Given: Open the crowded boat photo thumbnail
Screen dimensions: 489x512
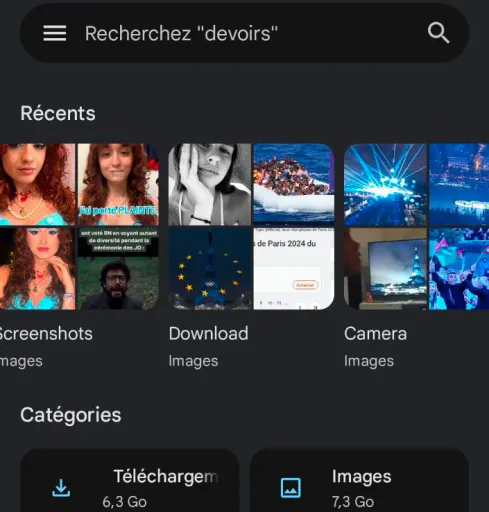Looking at the screenshot, I should point(294,185).
